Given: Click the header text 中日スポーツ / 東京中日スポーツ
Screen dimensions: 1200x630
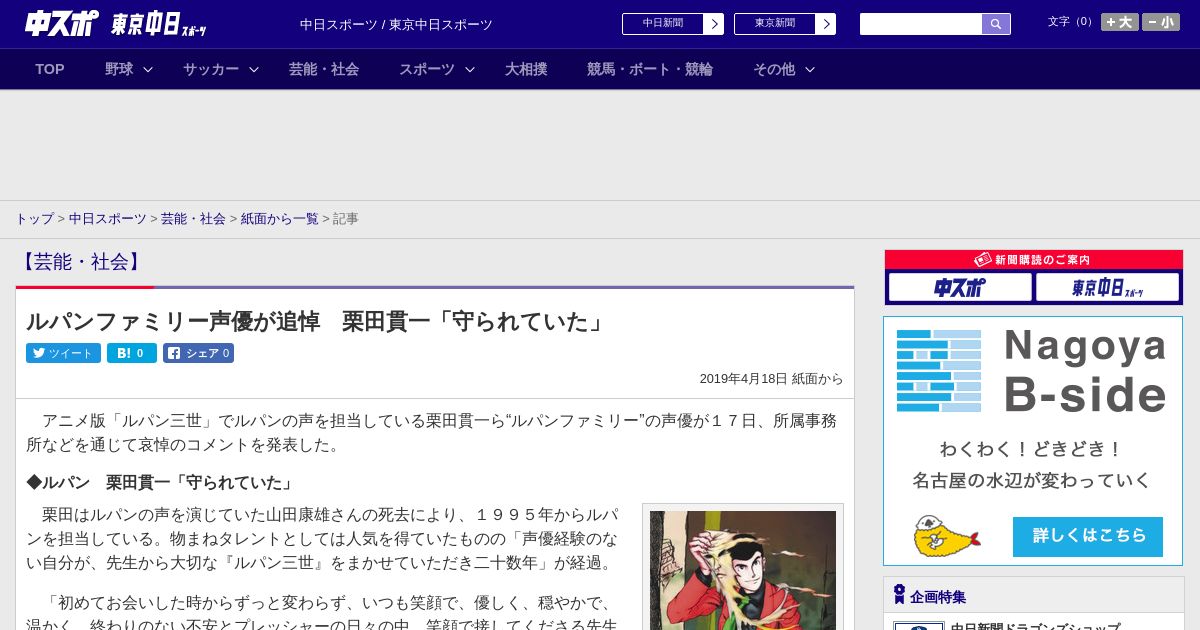Looking at the screenshot, I should tap(396, 25).
